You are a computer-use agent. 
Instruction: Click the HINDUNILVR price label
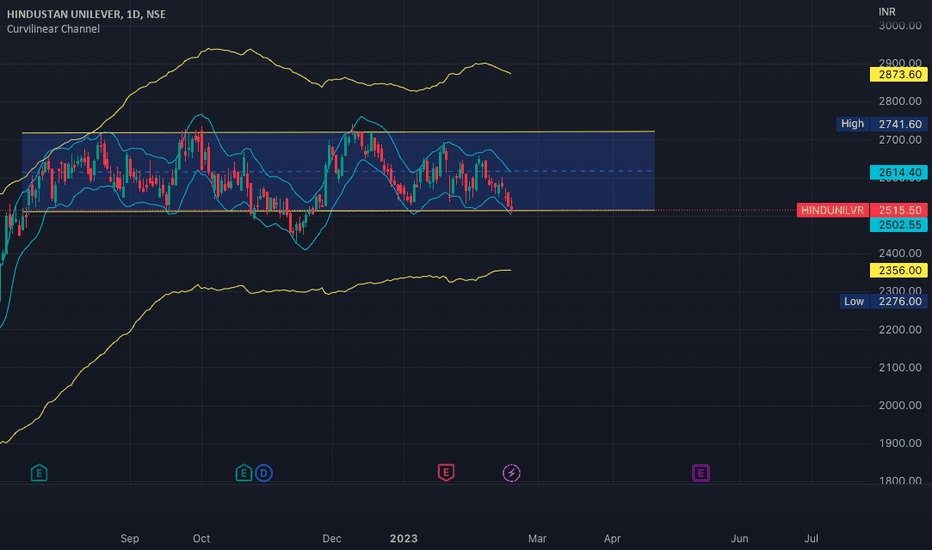pos(833,210)
